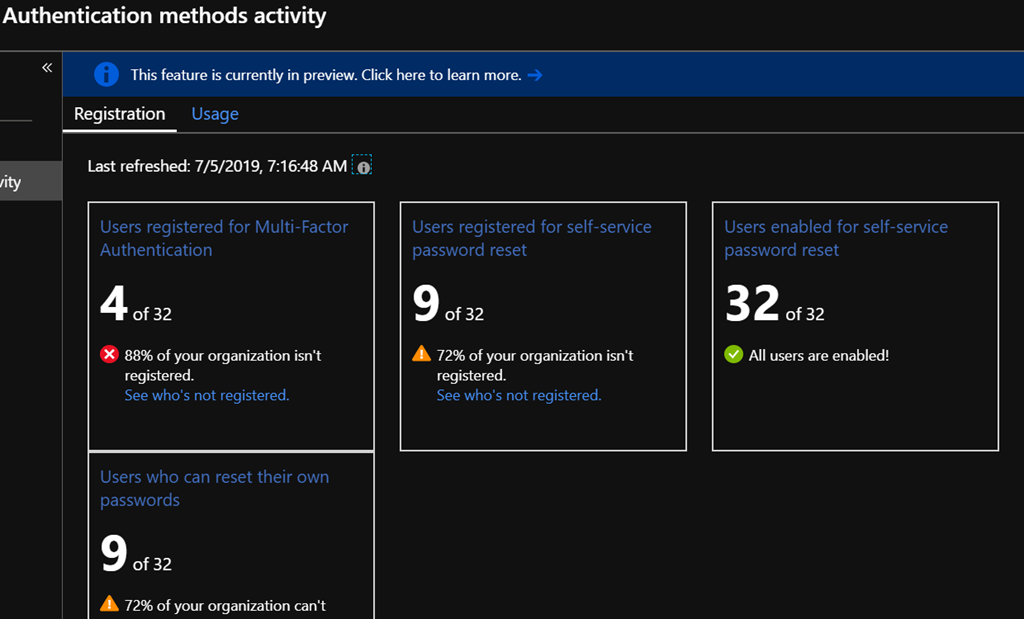See who's not registered for MFA
The image size is (1024, 619).
[x=206, y=395]
